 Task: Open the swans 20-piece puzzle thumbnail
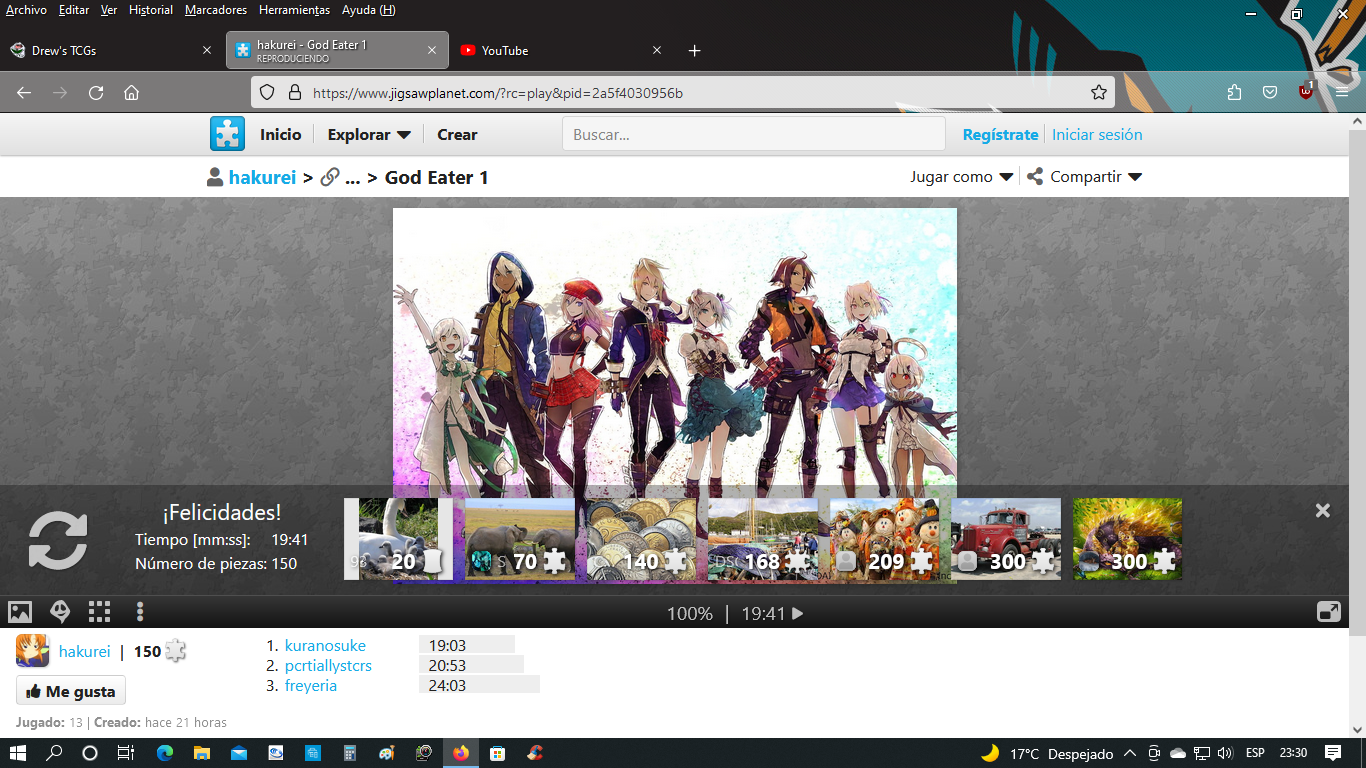coord(399,539)
